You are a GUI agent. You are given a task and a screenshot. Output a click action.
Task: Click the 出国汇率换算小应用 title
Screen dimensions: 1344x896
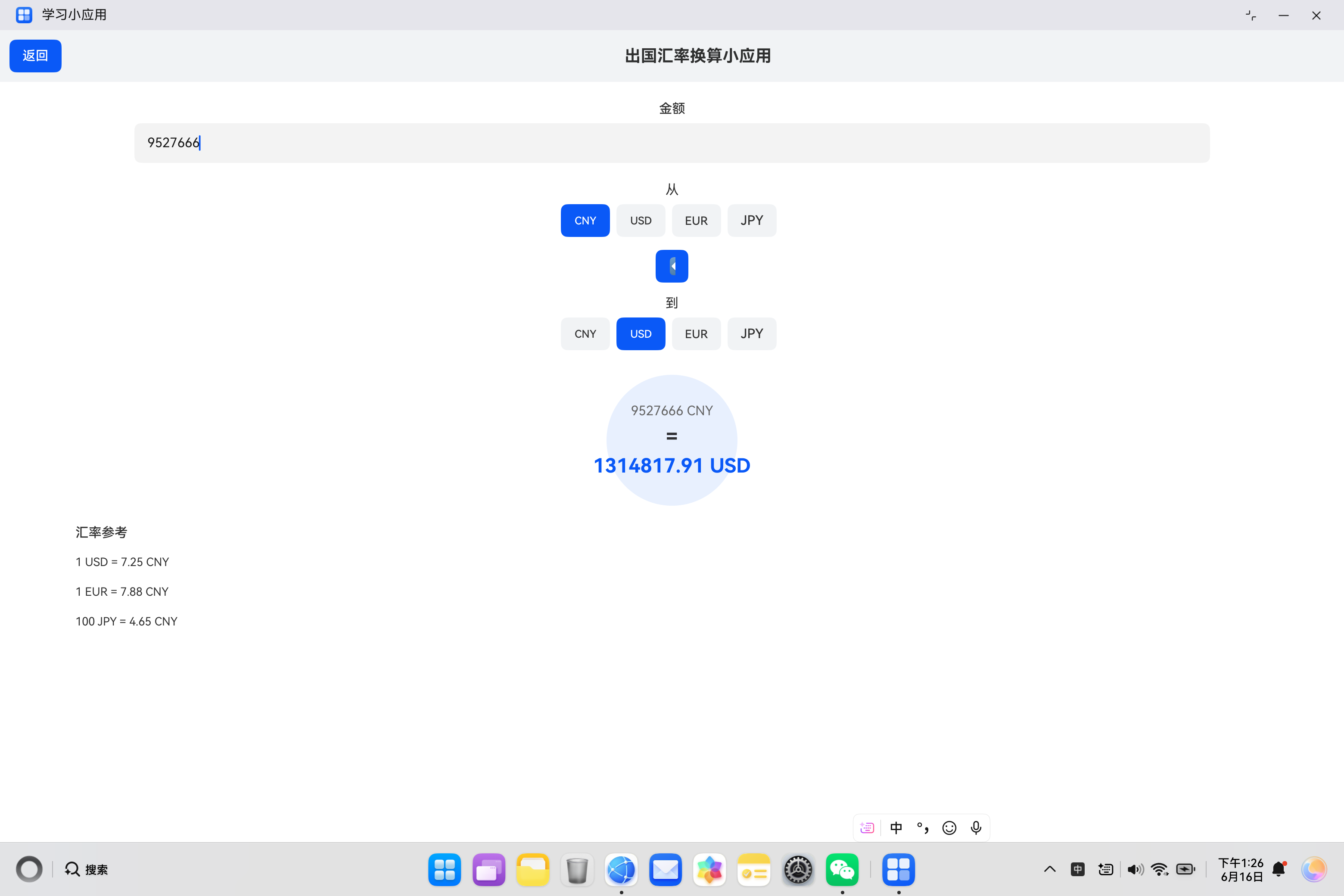click(x=698, y=56)
